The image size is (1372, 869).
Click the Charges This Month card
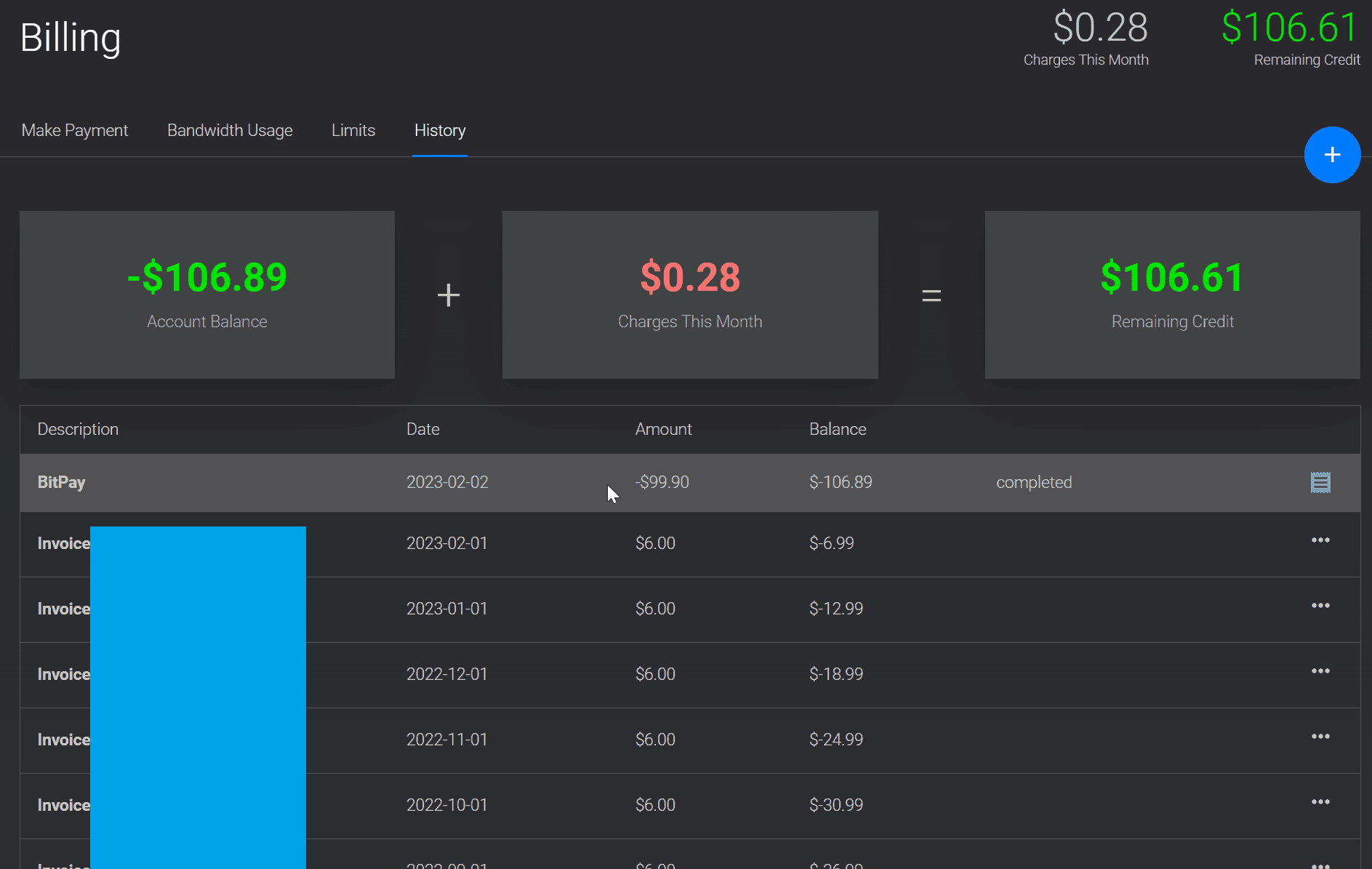coord(690,295)
